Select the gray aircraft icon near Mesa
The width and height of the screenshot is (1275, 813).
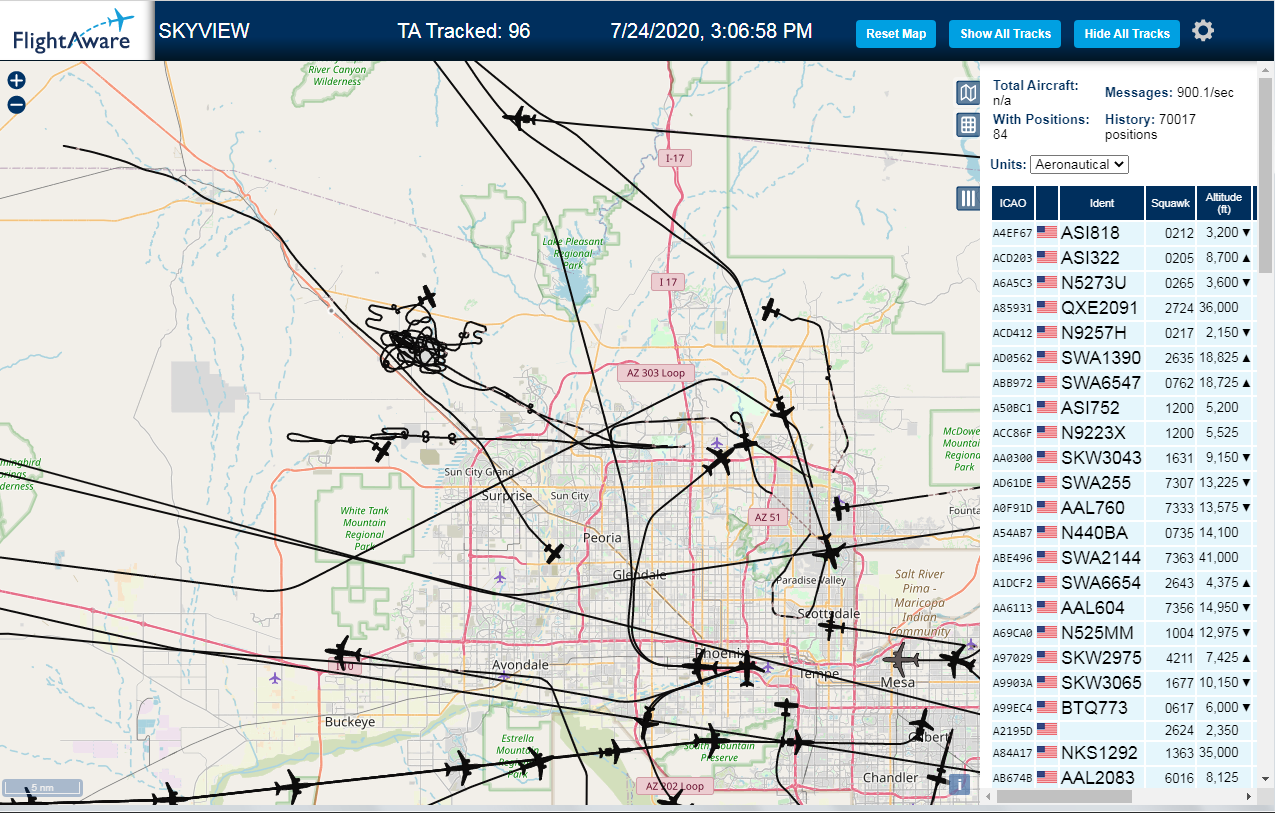tap(902, 659)
